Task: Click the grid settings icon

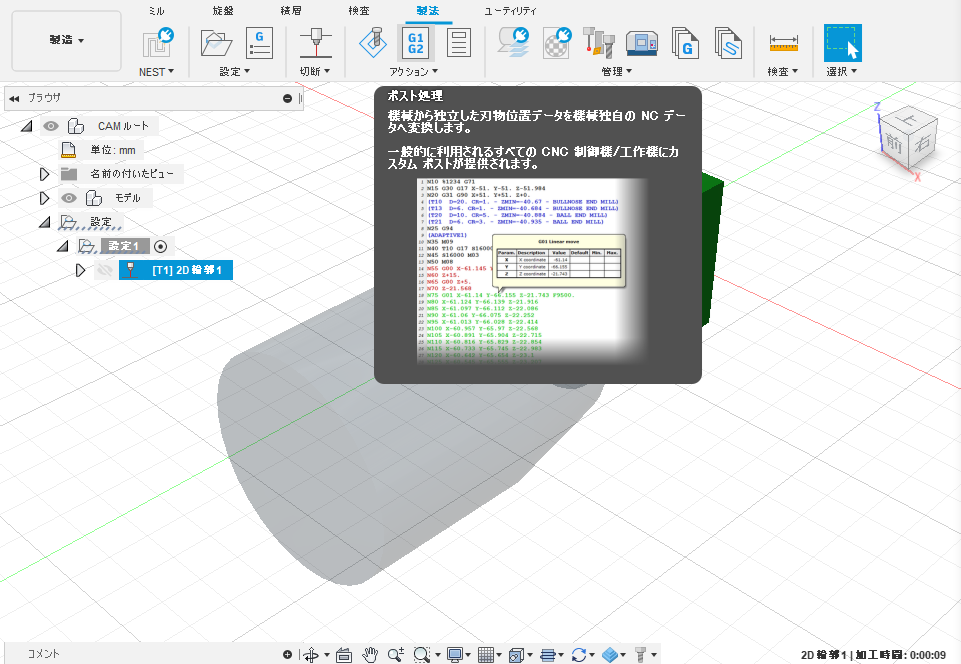Action: 485,655
